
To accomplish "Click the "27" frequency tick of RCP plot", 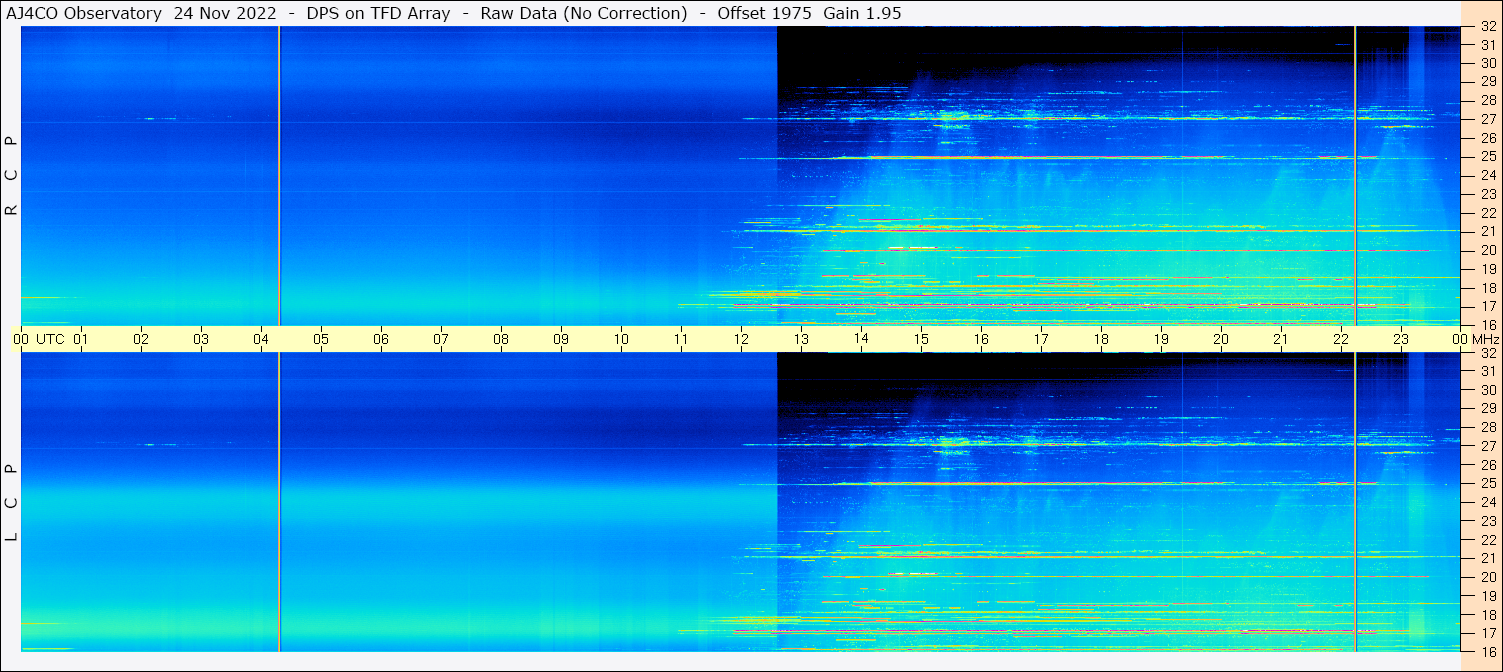I will click(x=1487, y=119).
